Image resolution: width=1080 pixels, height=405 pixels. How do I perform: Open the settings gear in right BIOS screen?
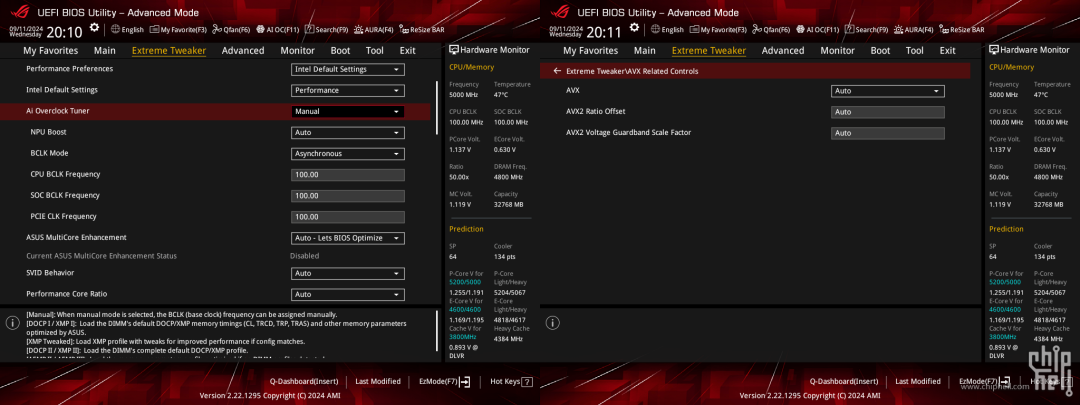click(634, 28)
